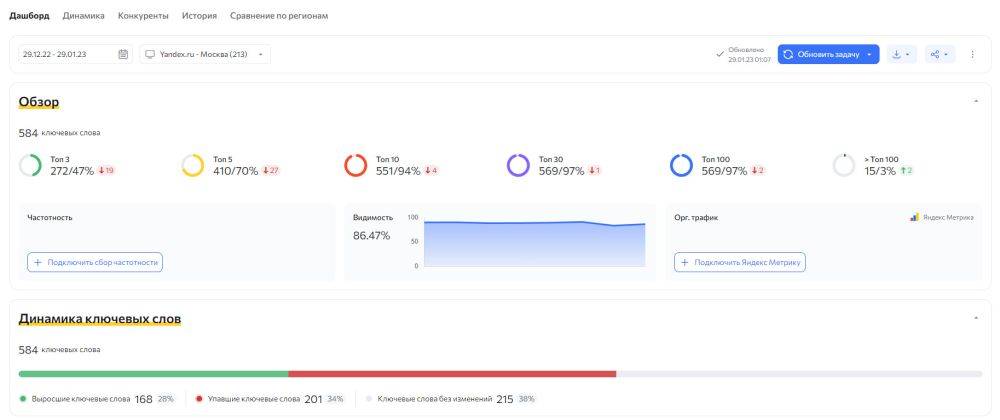Viewport: 1000px width, 420px height.
Task: Click the red Топ 10 ring chart
Action: [356, 165]
